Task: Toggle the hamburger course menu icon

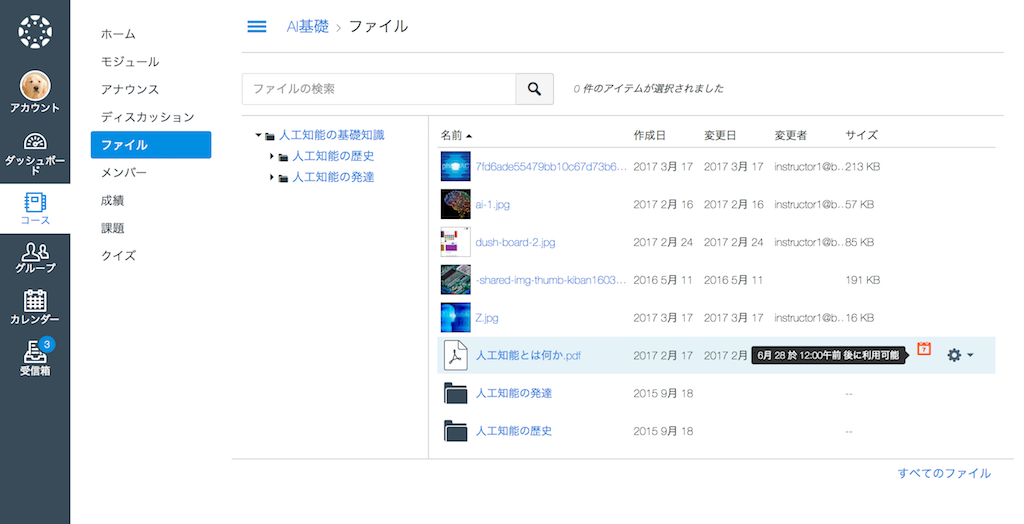Action: click(x=257, y=27)
